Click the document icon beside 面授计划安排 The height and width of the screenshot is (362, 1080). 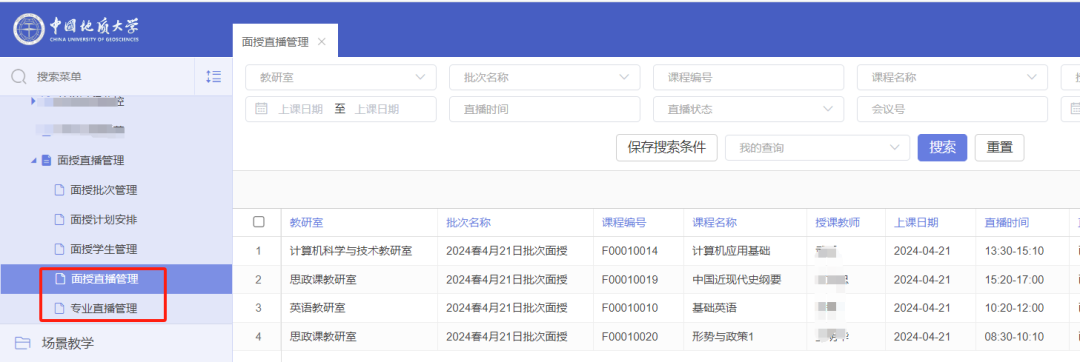pos(59,220)
